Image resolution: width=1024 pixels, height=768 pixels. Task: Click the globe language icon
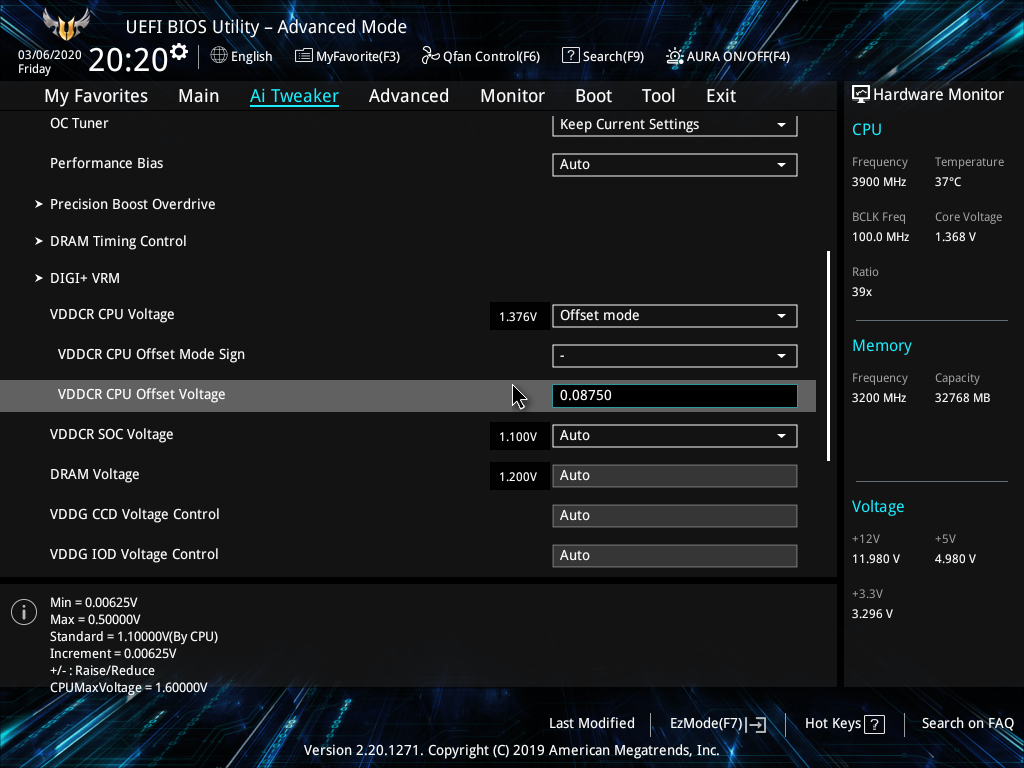tap(219, 56)
